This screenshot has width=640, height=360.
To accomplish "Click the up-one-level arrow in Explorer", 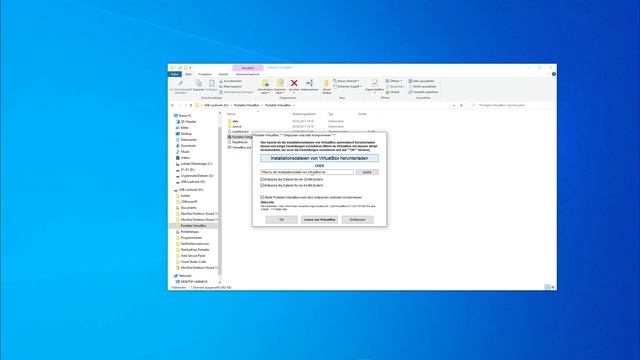I will click(191, 105).
